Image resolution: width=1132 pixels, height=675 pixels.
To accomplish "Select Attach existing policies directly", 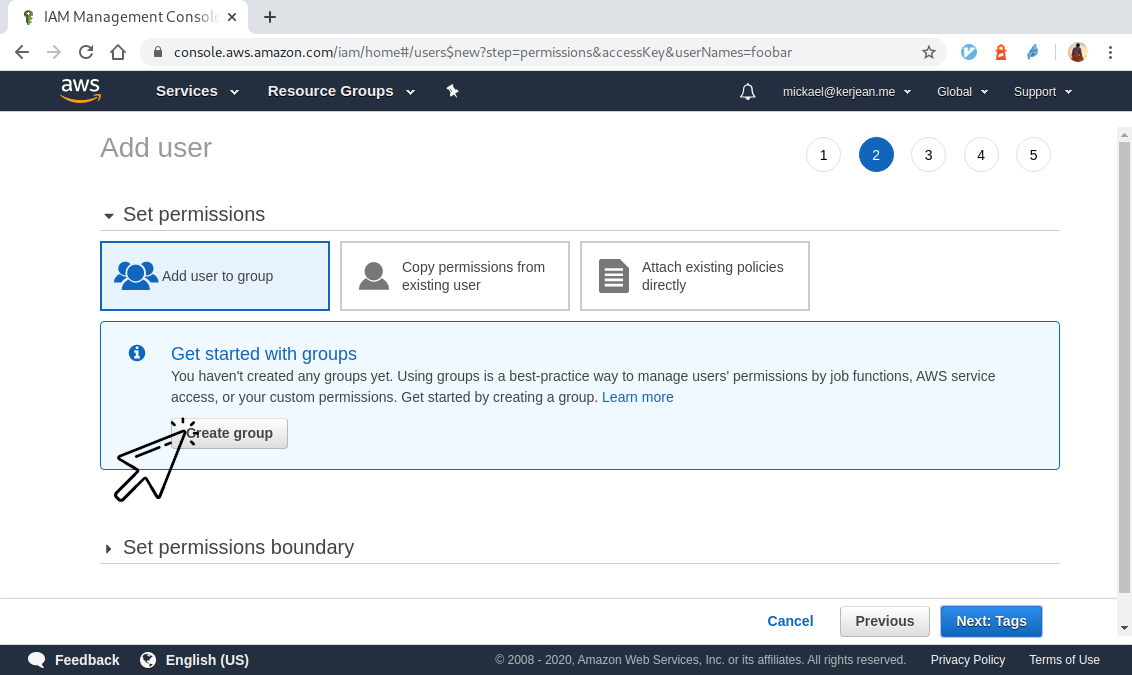I will point(695,276).
